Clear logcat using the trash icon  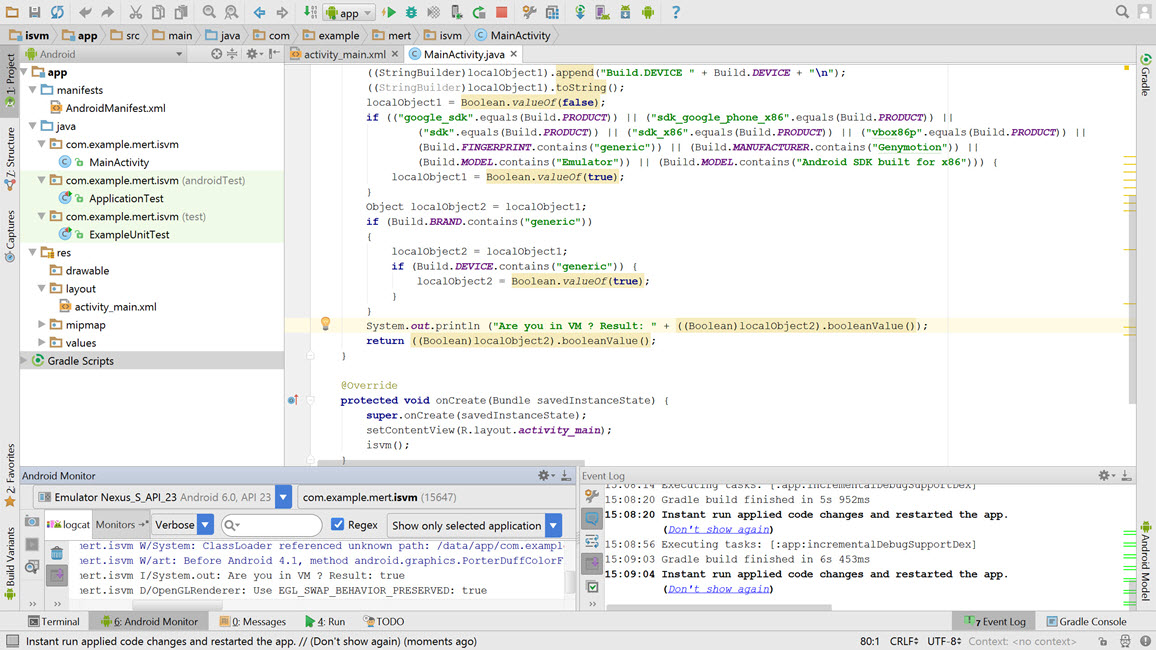coord(57,553)
